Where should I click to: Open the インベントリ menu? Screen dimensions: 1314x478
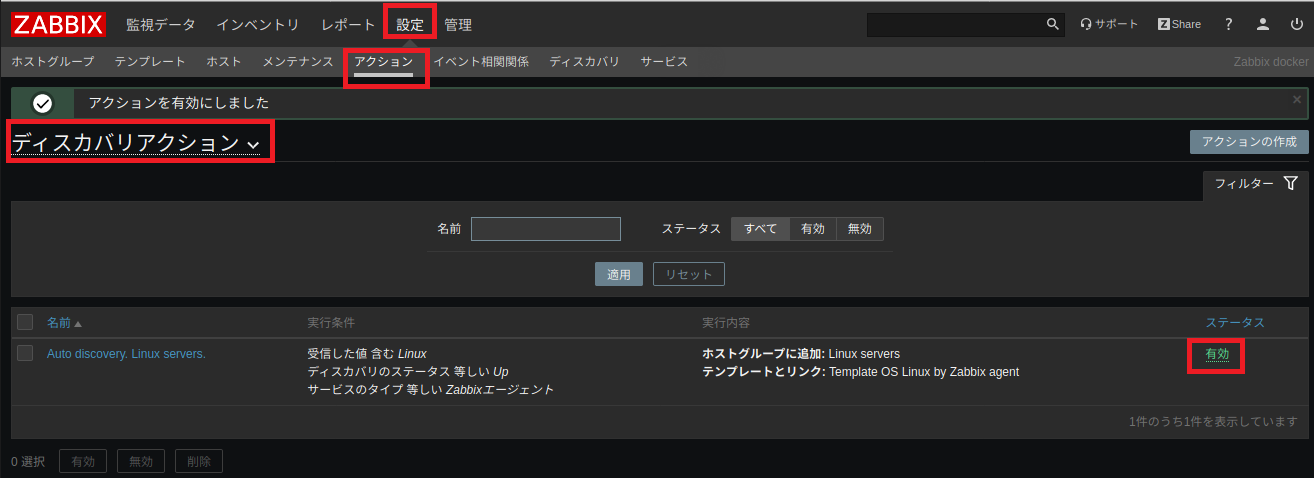[258, 24]
